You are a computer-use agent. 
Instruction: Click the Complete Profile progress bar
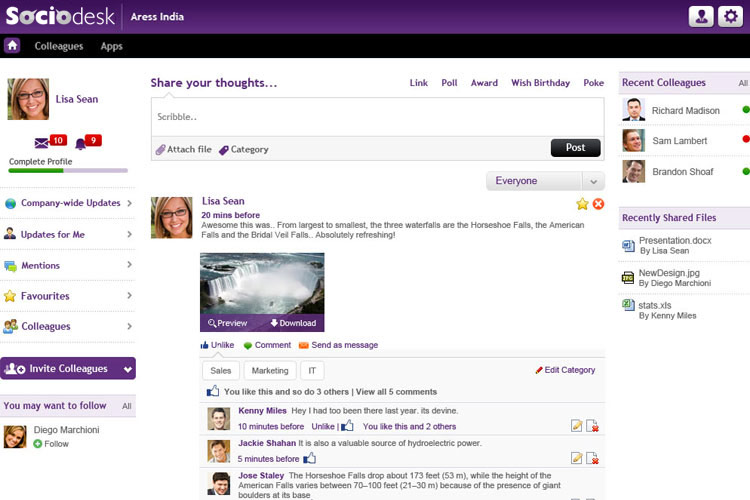(x=68, y=170)
